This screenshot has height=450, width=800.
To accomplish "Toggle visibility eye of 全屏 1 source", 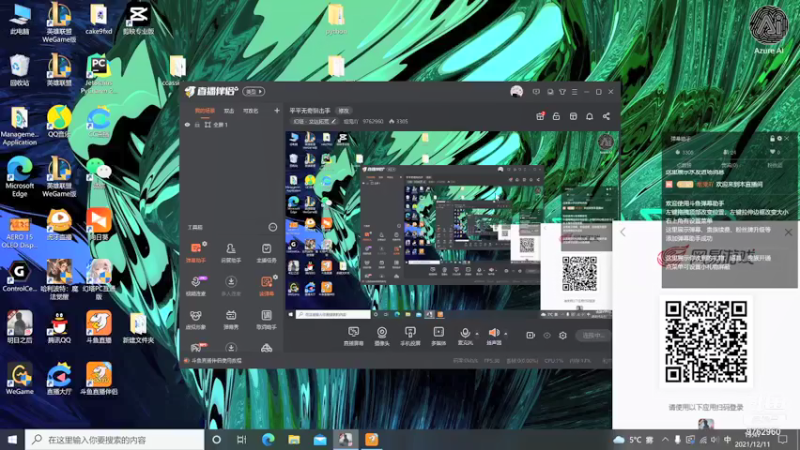I will click(187, 124).
